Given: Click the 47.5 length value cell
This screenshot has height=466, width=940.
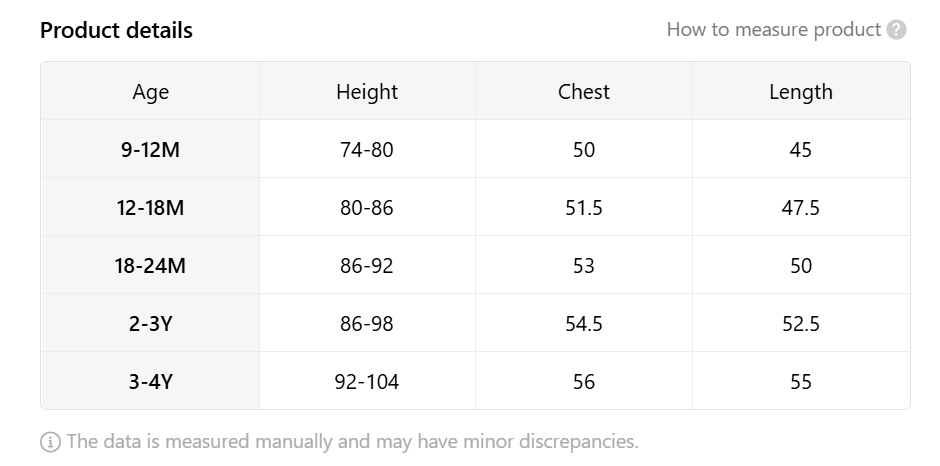Looking at the screenshot, I should click(801, 208).
